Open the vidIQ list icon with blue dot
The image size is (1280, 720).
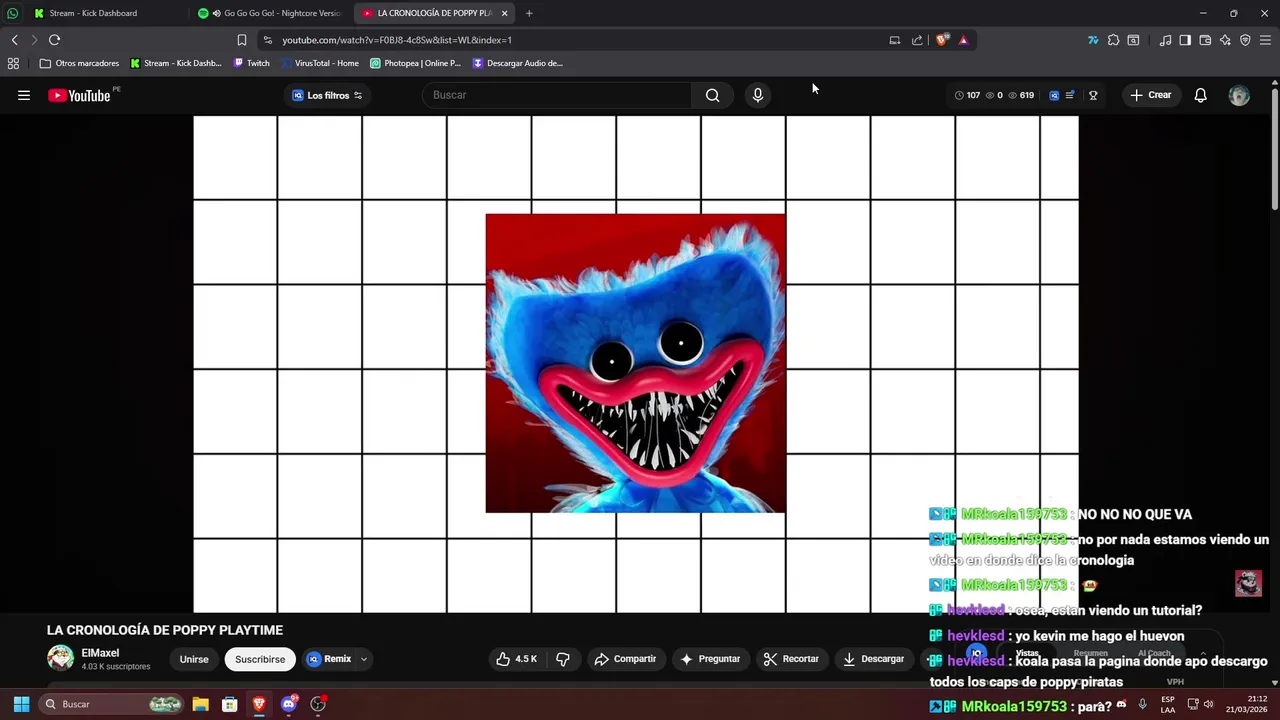point(1069,95)
